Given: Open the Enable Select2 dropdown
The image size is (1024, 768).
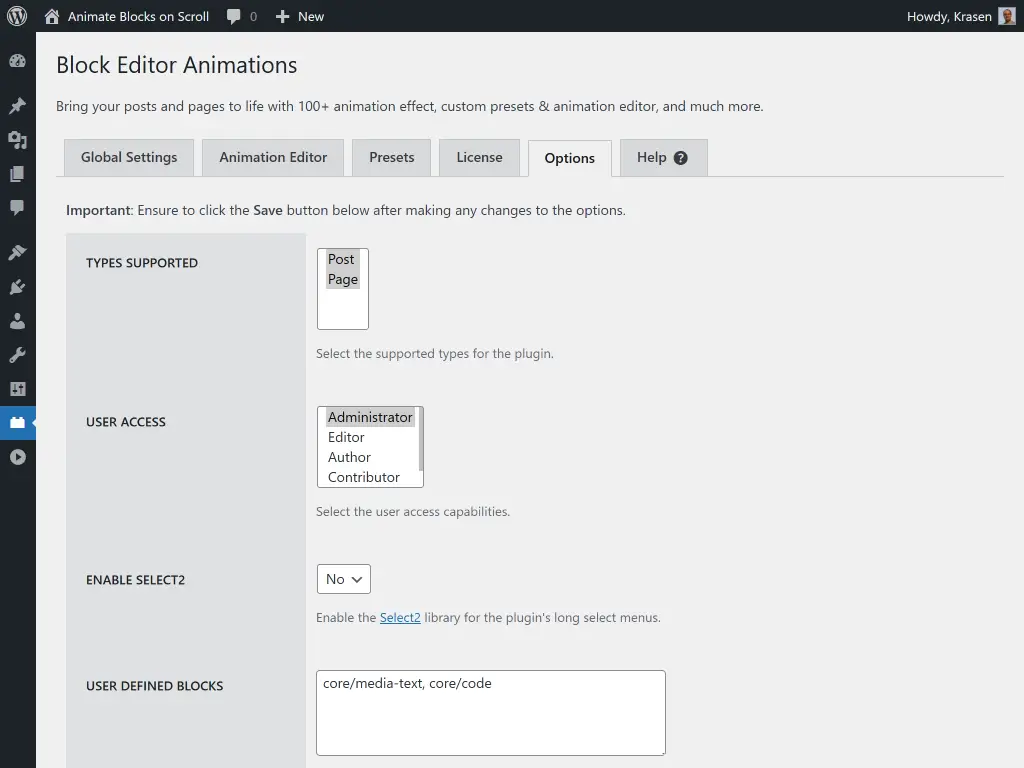Looking at the screenshot, I should (x=343, y=578).
